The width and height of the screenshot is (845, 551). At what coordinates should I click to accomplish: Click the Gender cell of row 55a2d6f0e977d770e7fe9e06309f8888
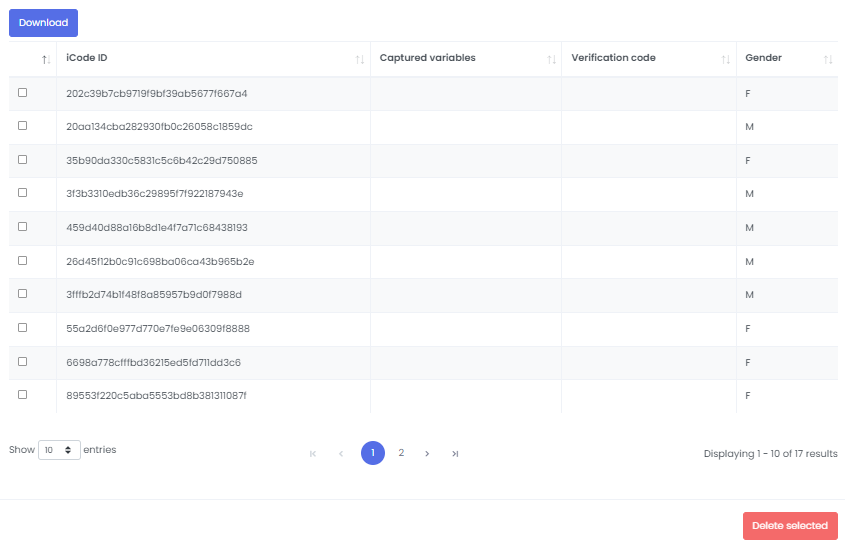click(748, 328)
